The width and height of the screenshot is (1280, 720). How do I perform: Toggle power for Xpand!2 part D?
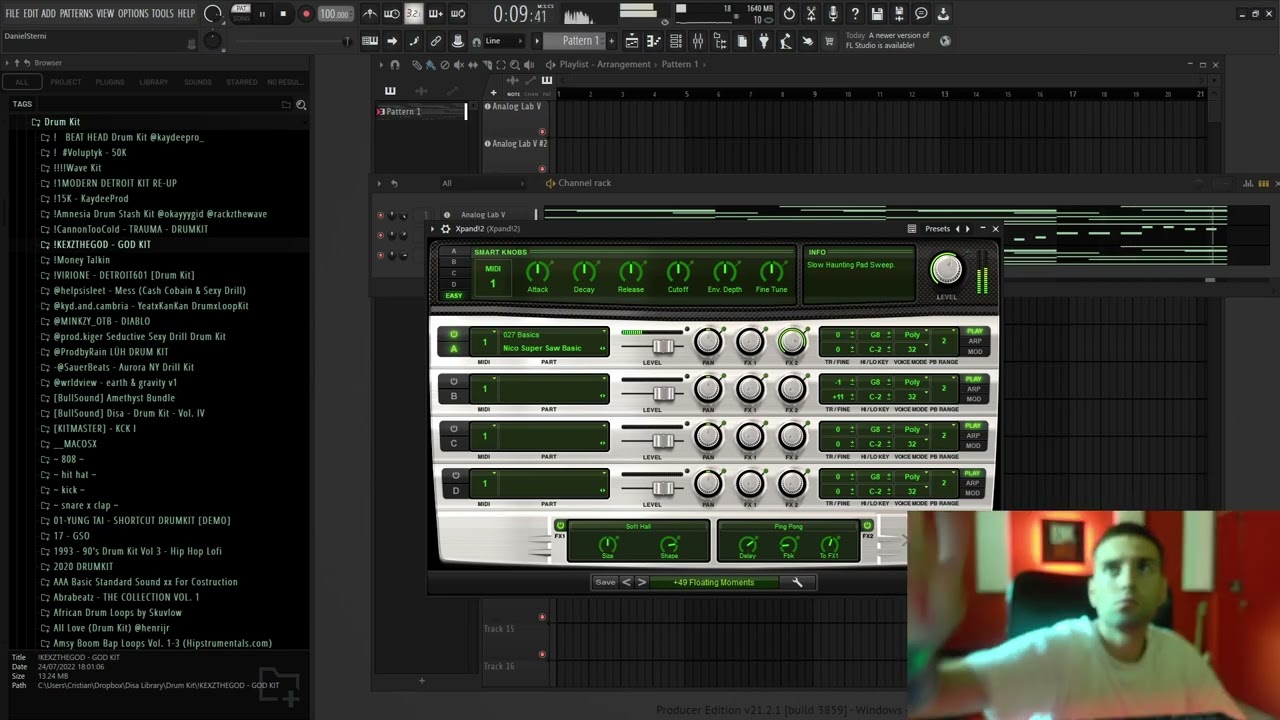click(456, 475)
